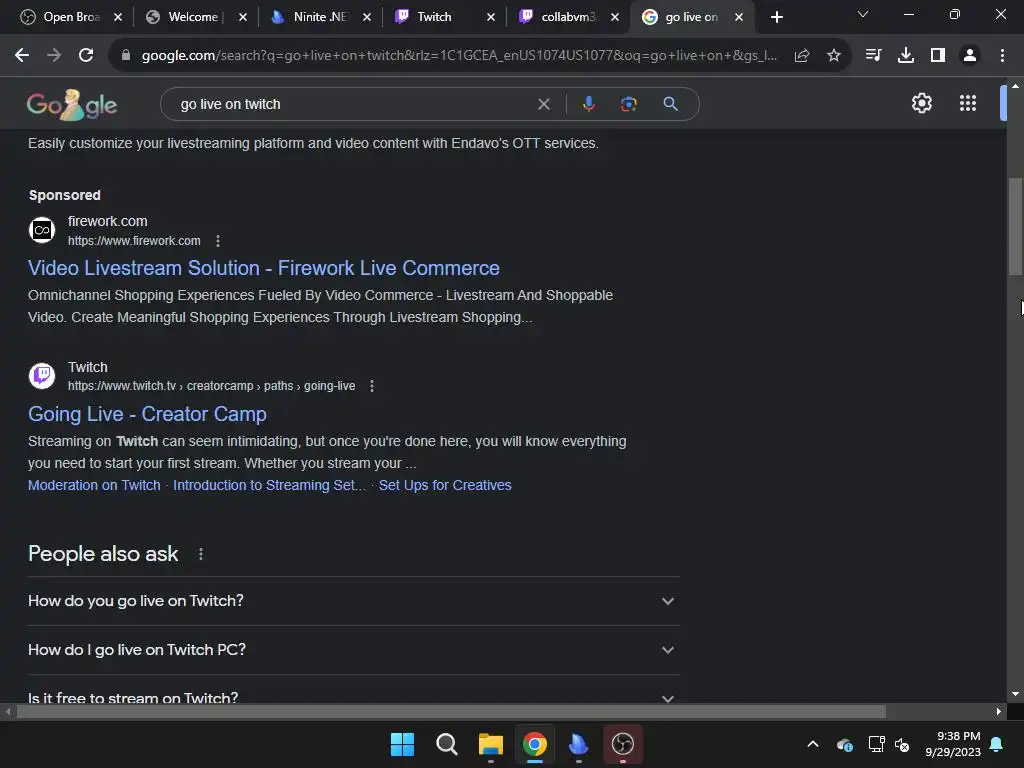Go back to previous page
The width and height of the screenshot is (1024, 768).
pos(22,56)
